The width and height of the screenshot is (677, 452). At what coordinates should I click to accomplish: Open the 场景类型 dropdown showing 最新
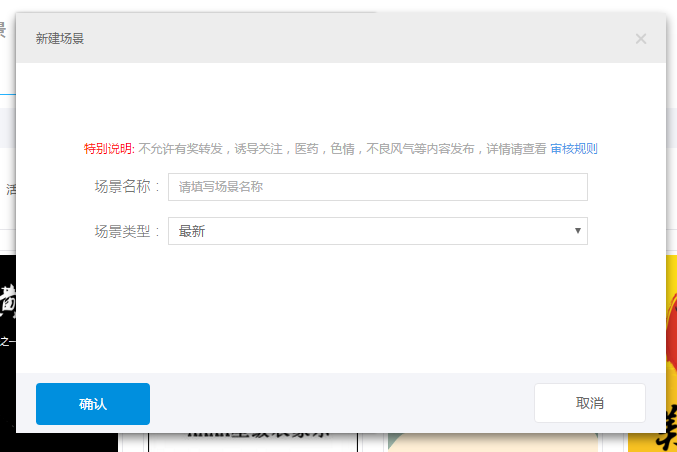(x=370, y=231)
